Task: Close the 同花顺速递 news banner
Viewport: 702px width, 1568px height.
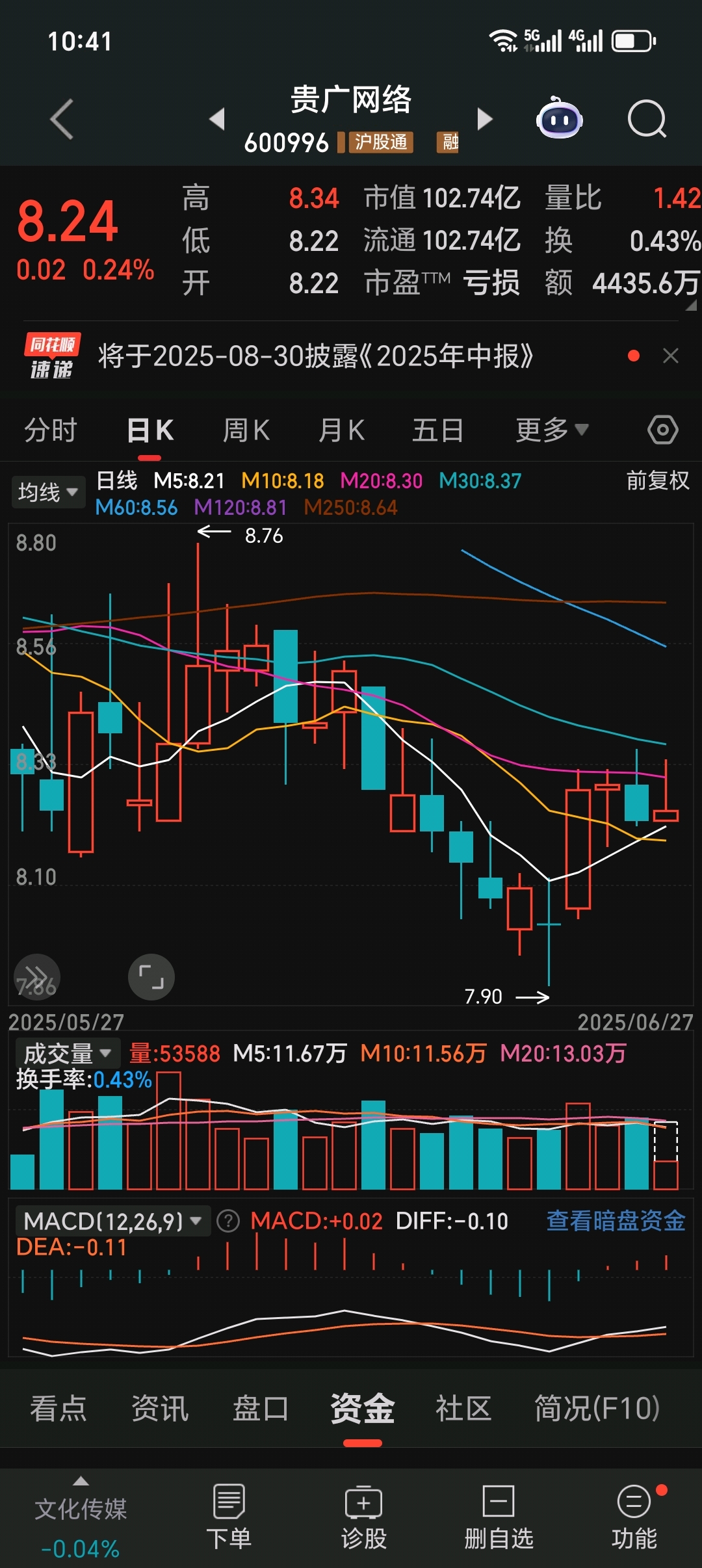Action: [x=671, y=356]
